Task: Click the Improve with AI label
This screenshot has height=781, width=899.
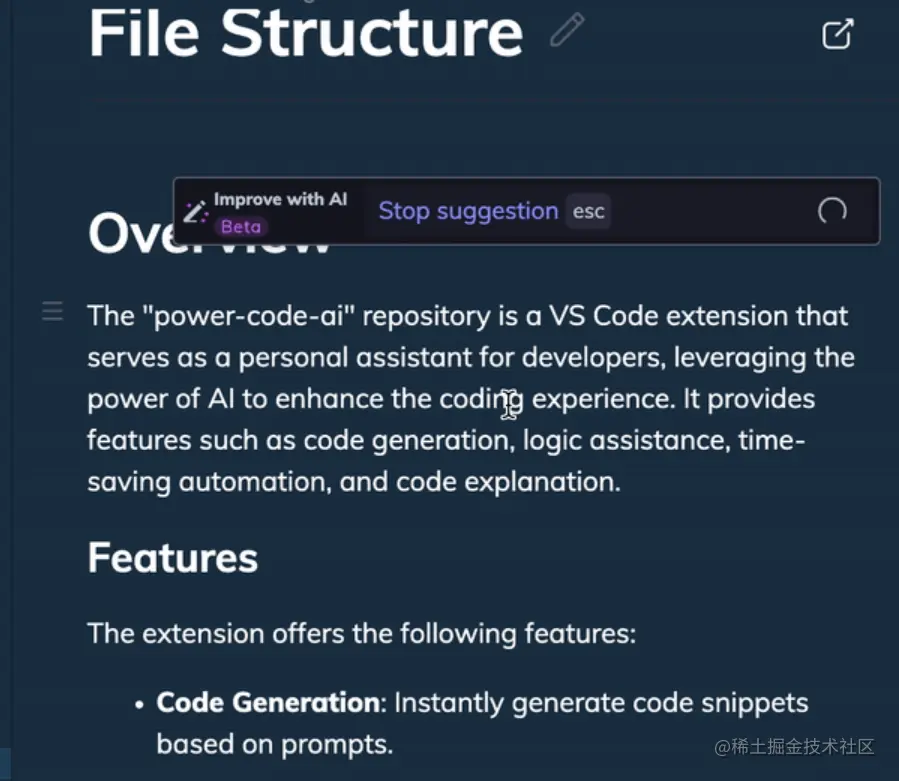Action: pos(281,199)
